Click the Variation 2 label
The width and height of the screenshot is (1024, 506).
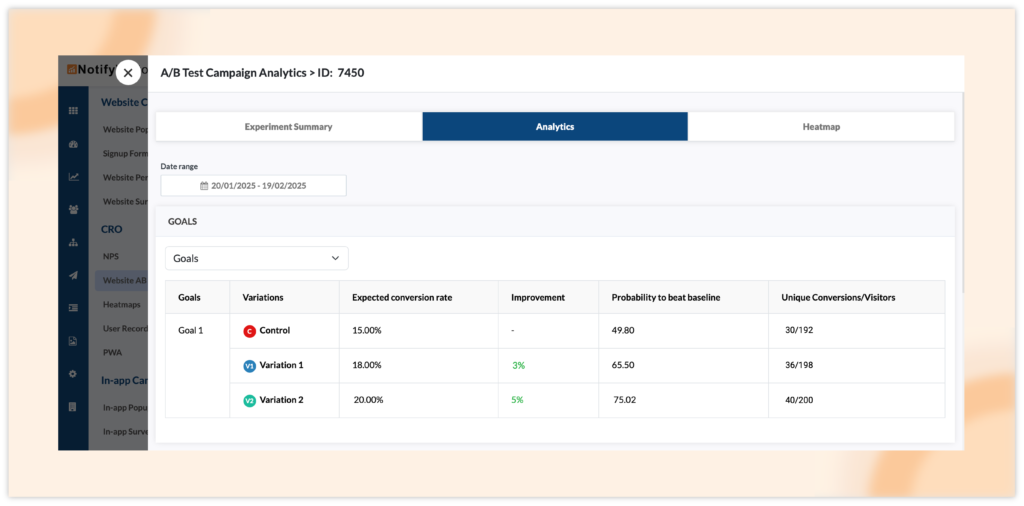coord(281,400)
